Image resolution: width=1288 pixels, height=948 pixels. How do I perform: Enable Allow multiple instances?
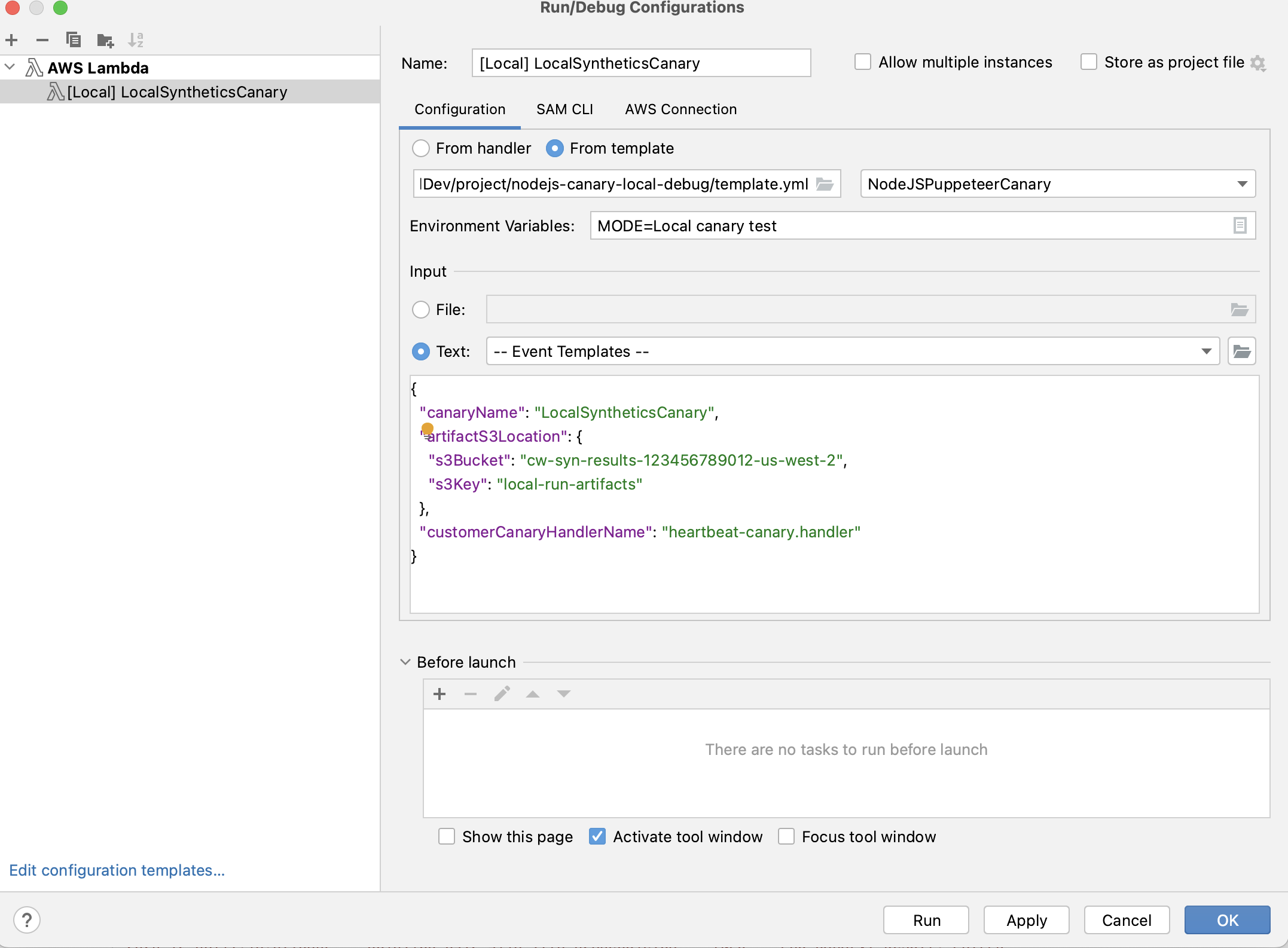[863, 62]
